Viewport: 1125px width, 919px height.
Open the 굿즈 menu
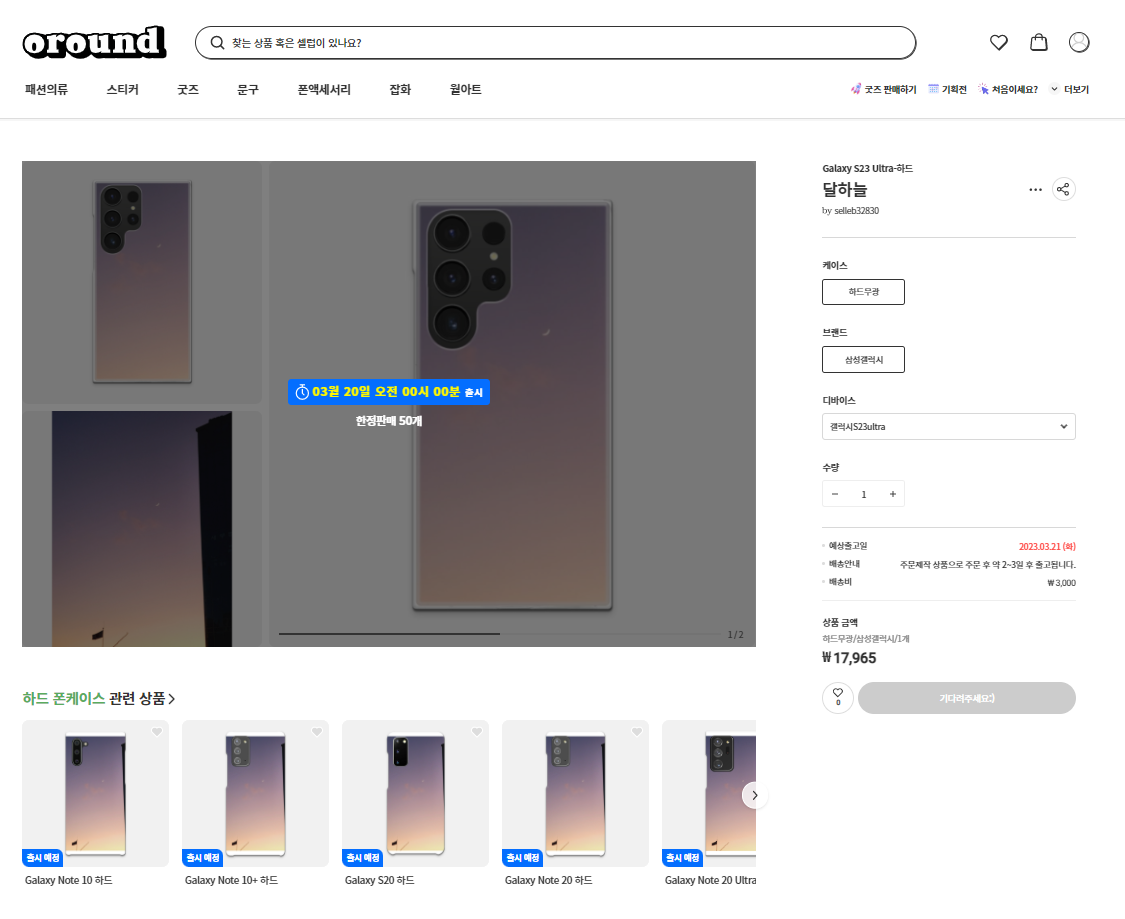(x=188, y=89)
